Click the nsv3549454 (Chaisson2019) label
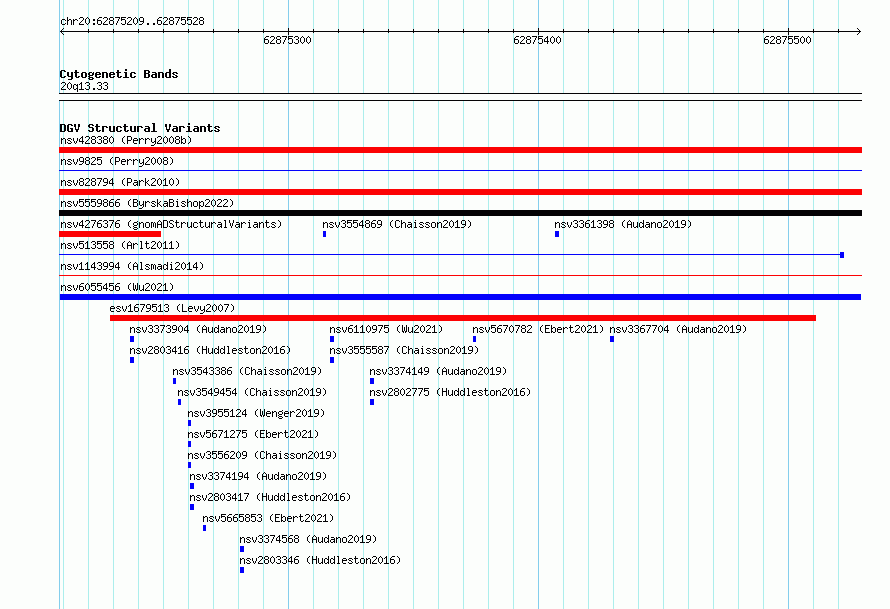 point(252,392)
